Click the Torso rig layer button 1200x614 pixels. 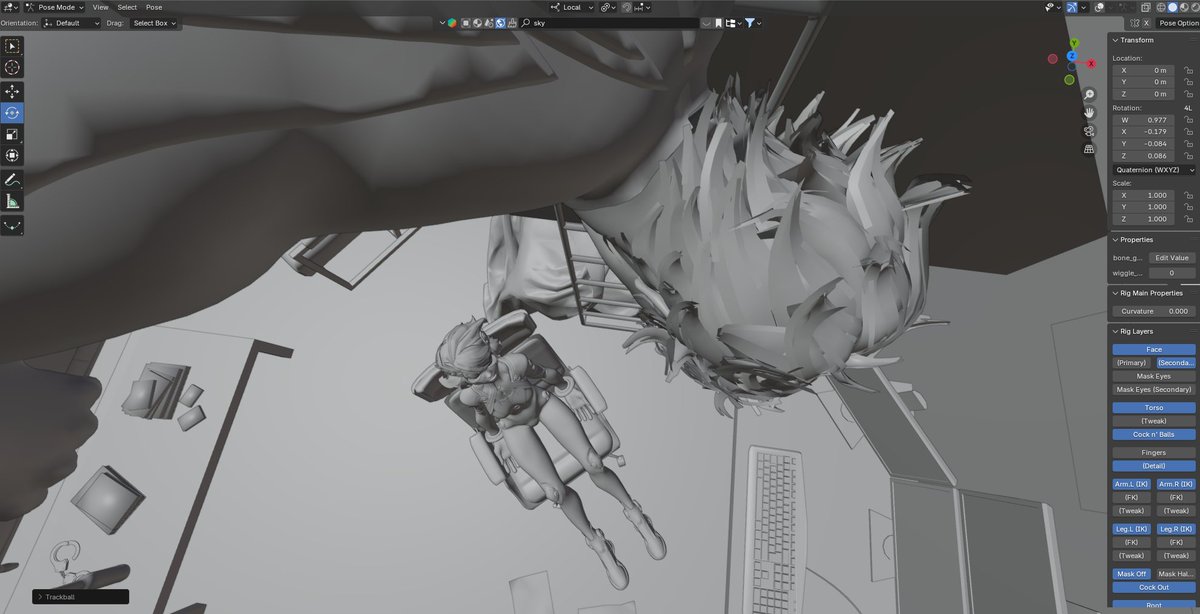pos(1154,408)
